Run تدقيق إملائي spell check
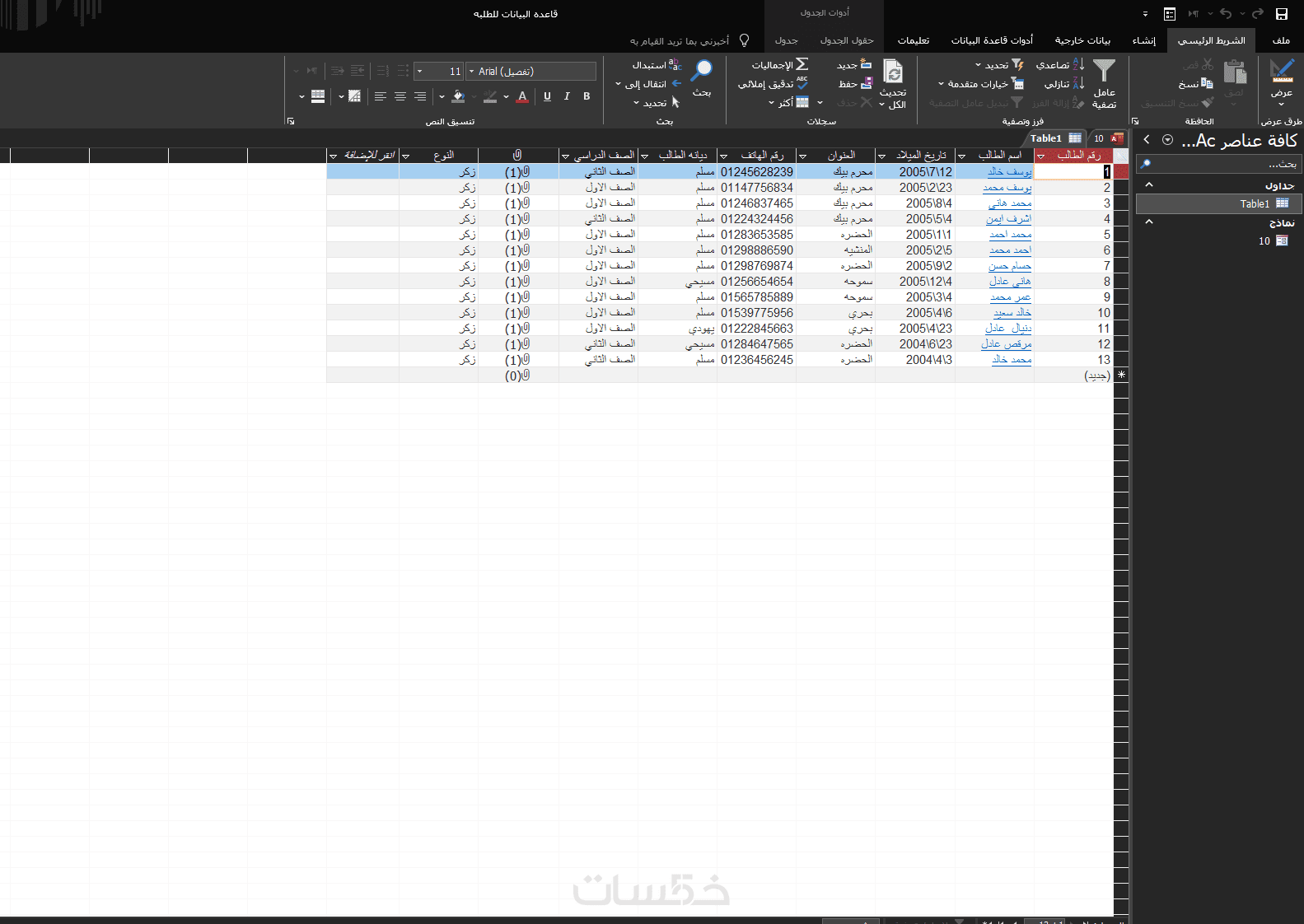This screenshot has width=1304, height=924. click(774, 84)
